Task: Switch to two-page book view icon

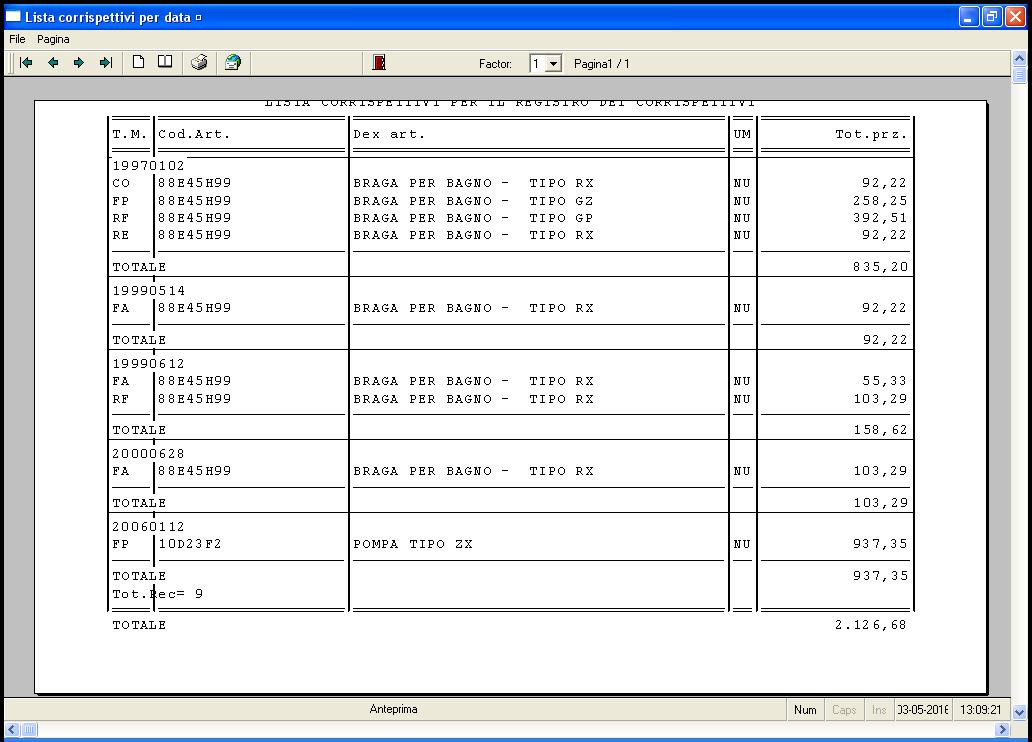Action: pos(165,63)
